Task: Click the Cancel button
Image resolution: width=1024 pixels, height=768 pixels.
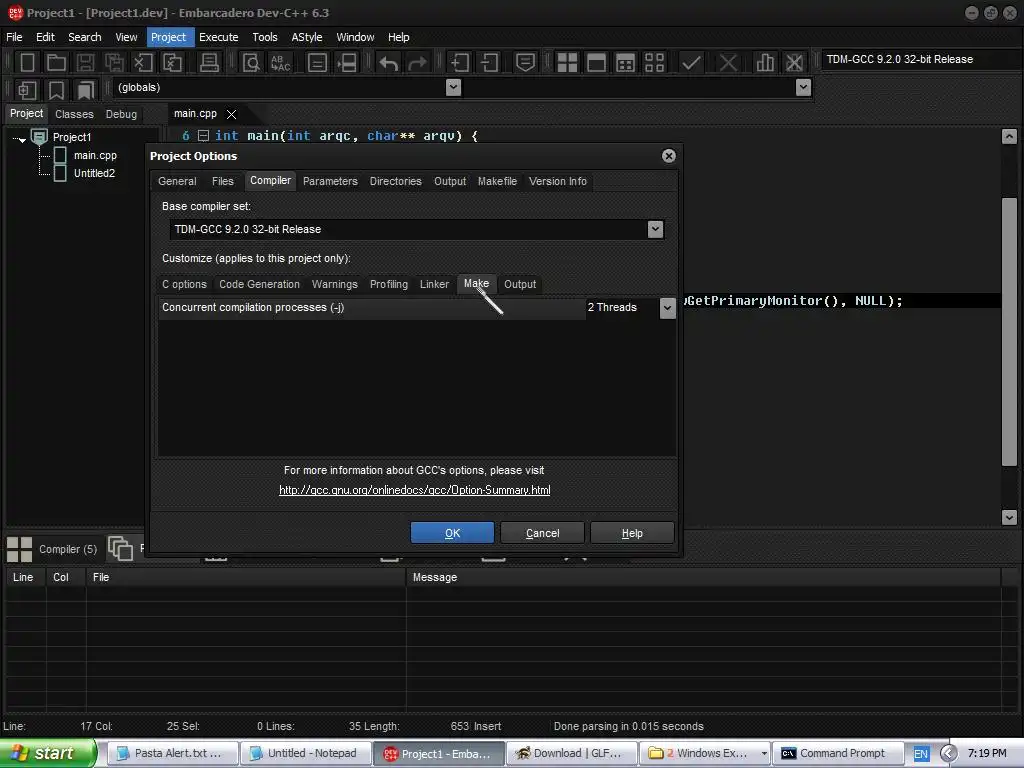Action: 542,533
